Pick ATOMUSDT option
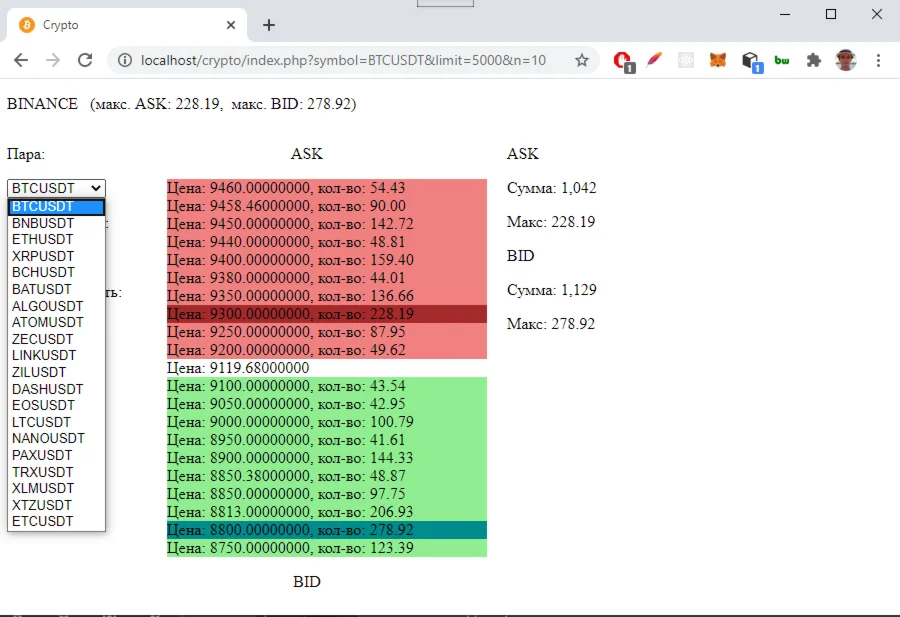This screenshot has height=617, width=900. tap(56, 323)
